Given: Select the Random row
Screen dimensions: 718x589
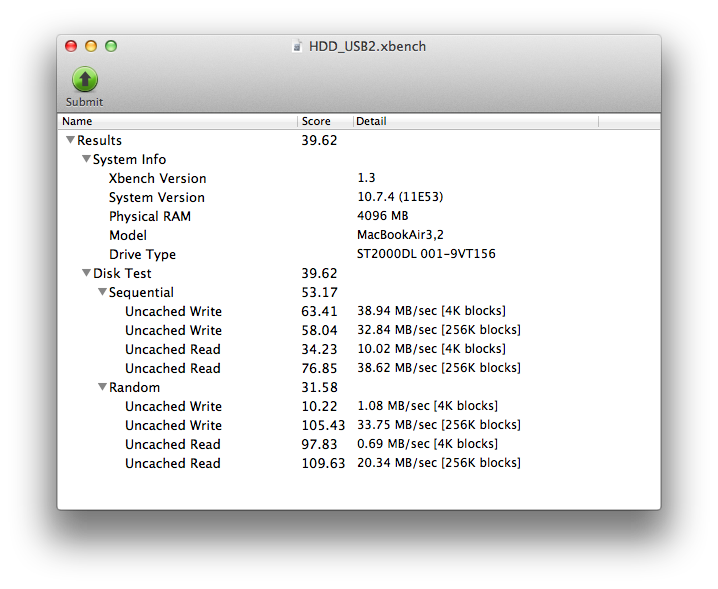Looking at the screenshot, I should pyautogui.click(x=359, y=387).
